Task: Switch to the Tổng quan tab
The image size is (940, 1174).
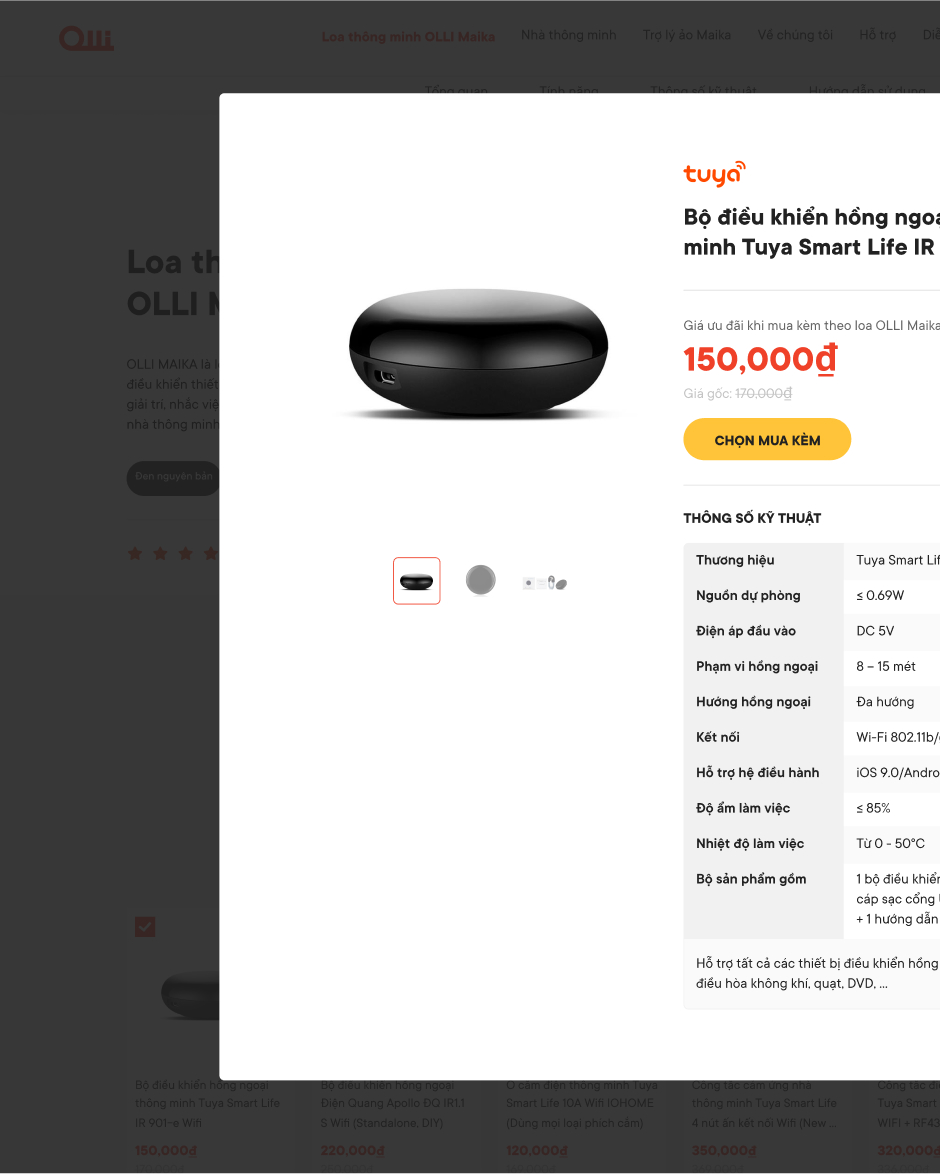Action: coord(456,91)
